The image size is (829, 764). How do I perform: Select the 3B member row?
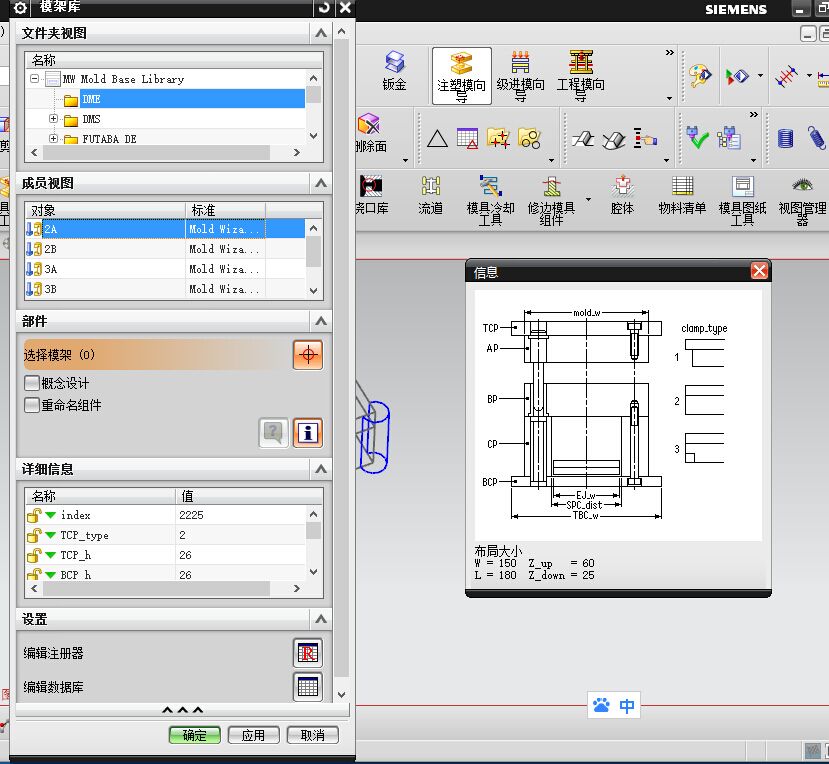coord(165,289)
